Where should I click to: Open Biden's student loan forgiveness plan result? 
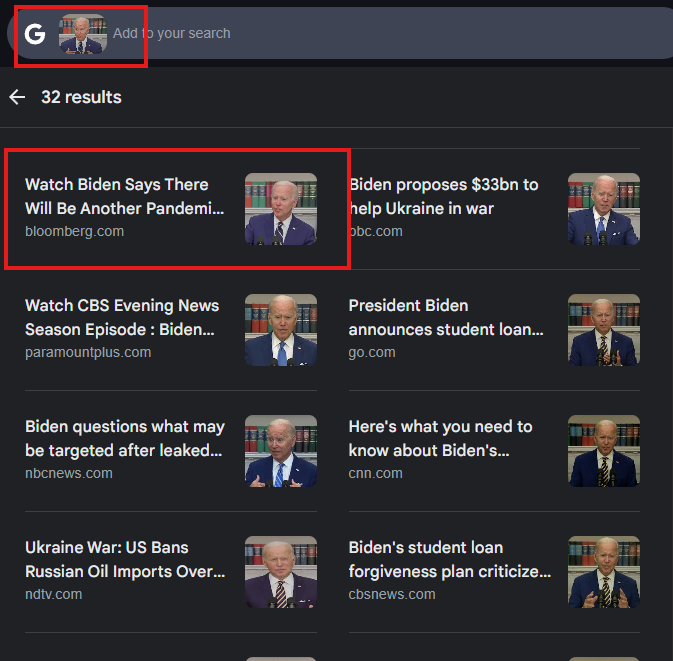[494, 572]
